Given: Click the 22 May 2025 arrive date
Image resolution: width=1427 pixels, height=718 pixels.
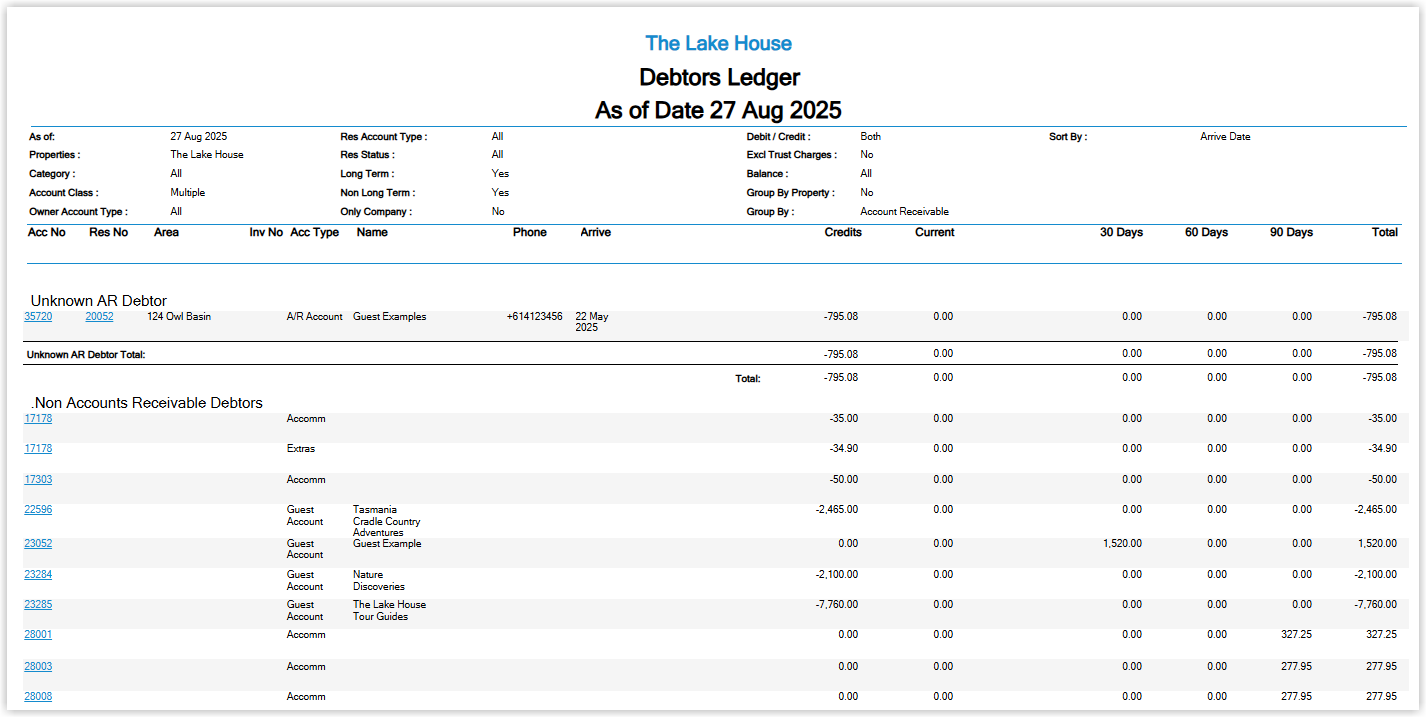Looking at the screenshot, I should pyautogui.click(x=592, y=322).
